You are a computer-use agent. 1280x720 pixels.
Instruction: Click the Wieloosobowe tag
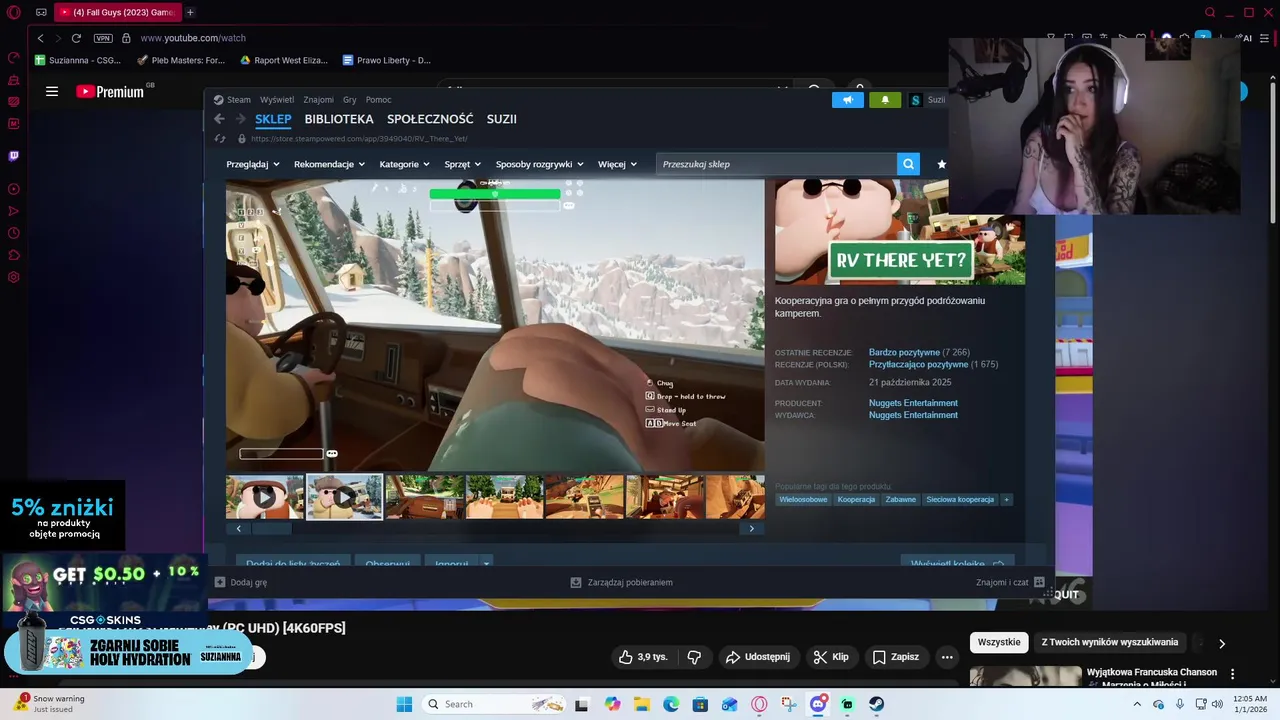803,499
